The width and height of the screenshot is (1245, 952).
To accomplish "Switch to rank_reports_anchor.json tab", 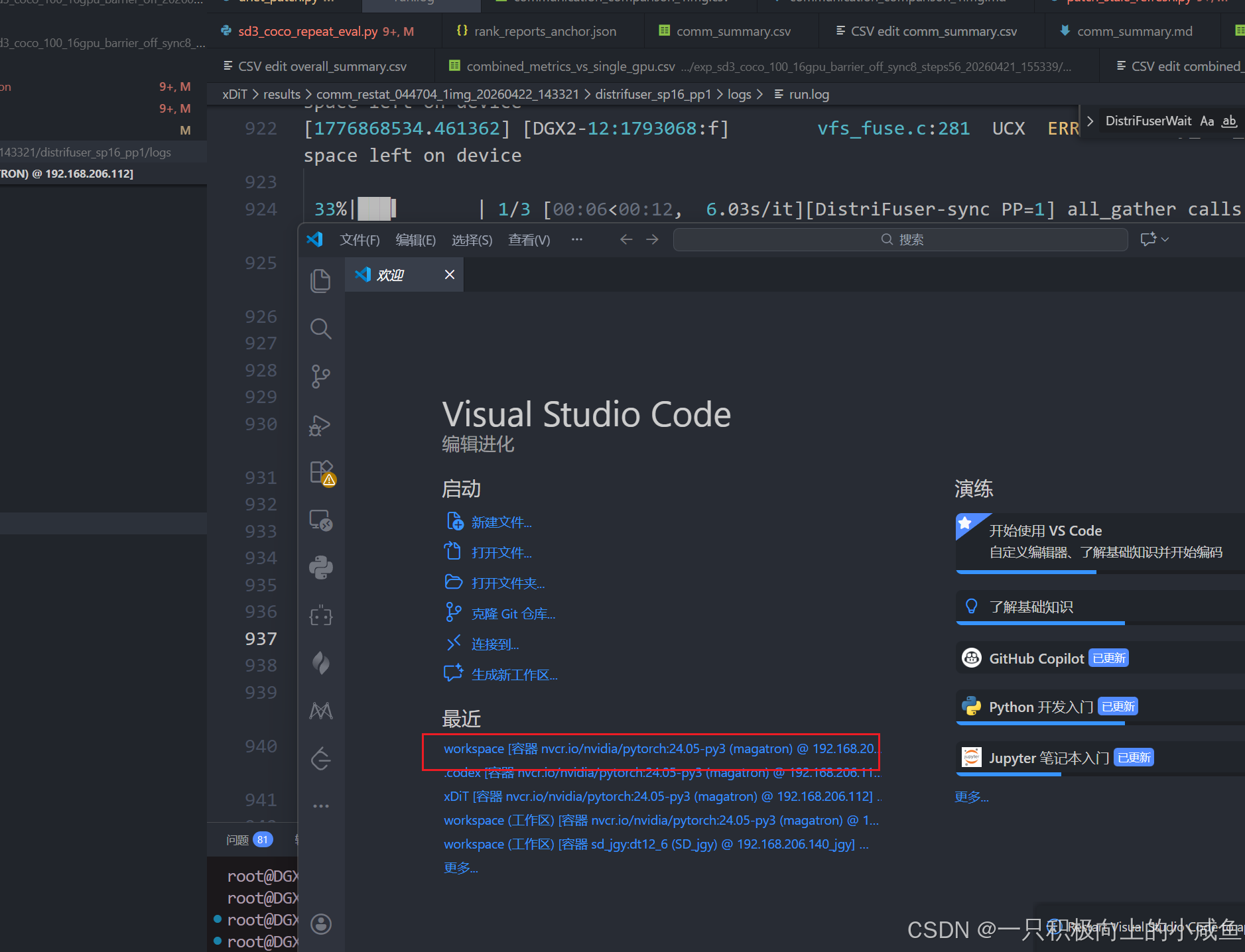I will (543, 31).
